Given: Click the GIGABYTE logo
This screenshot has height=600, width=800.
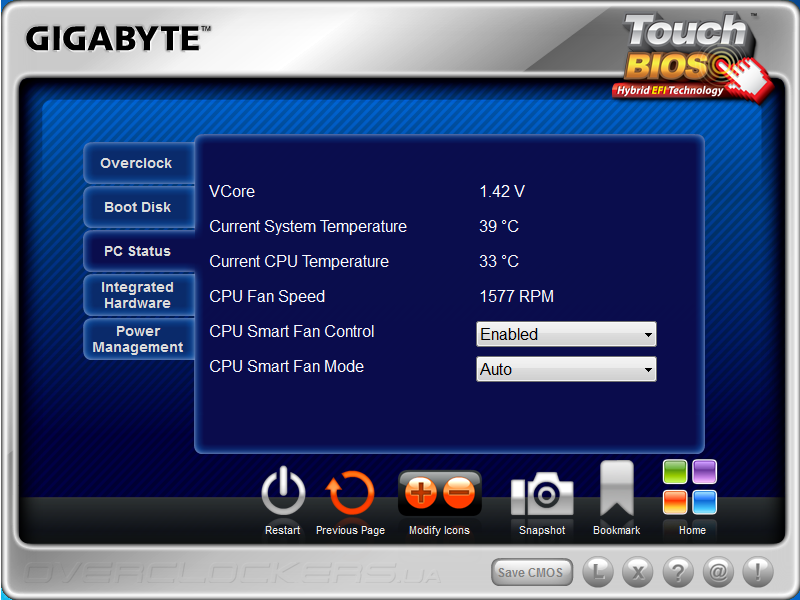Looking at the screenshot, I should [x=118, y=39].
